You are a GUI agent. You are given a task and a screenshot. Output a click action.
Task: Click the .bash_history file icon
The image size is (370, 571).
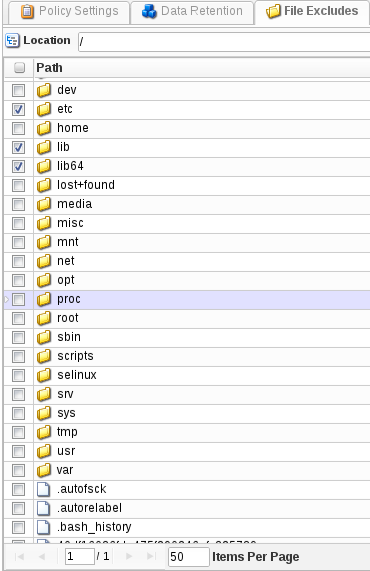point(44,527)
